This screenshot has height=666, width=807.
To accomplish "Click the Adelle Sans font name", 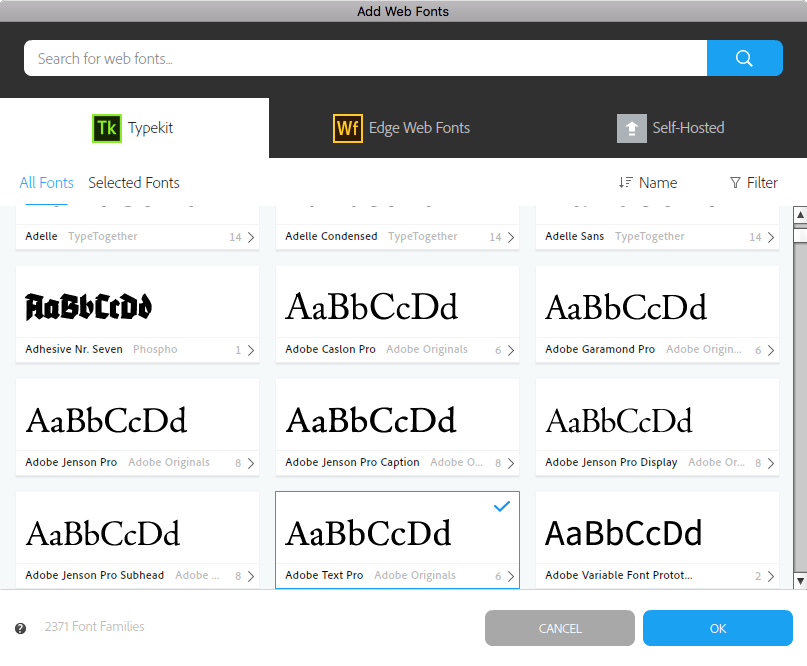I will (x=574, y=236).
